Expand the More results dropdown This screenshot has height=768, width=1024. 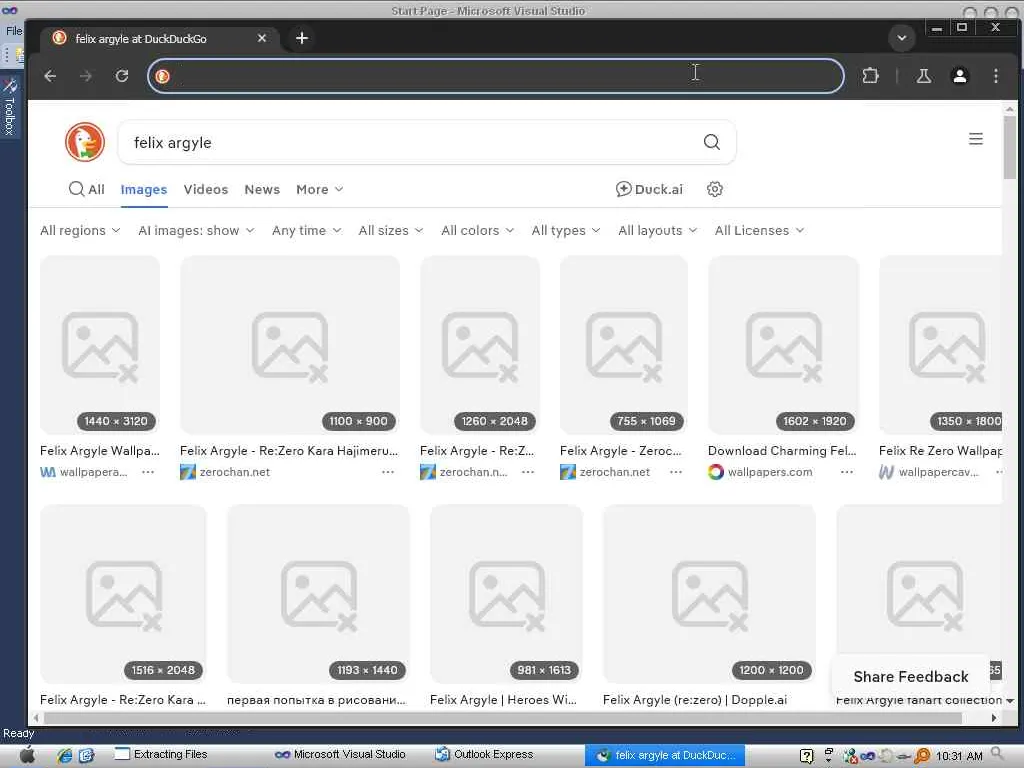[x=319, y=189]
